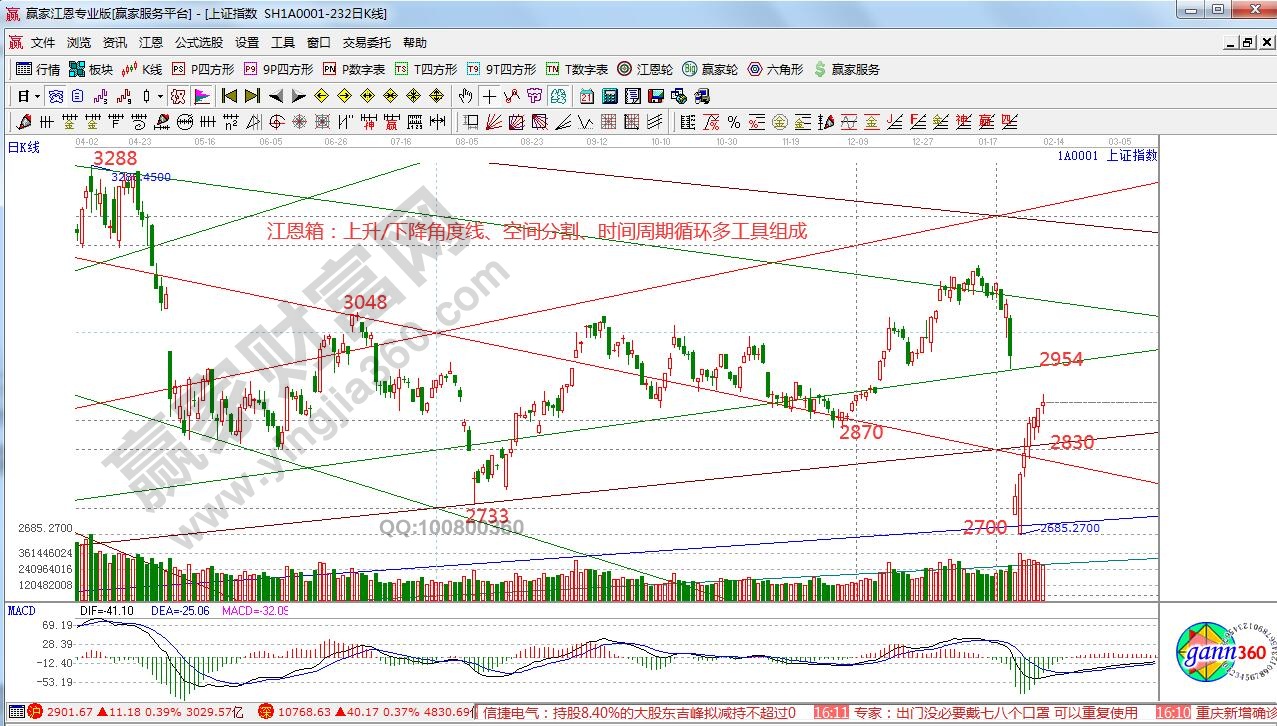This screenshot has width=1277, height=726.
Task: Click the calendar date icon
Action: click(x=584, y=96)
